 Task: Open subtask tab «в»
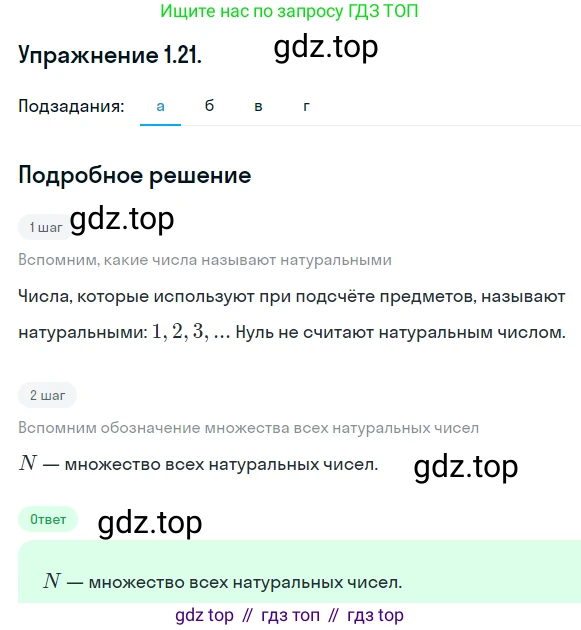pyautogui.click(x=258, y=106)
